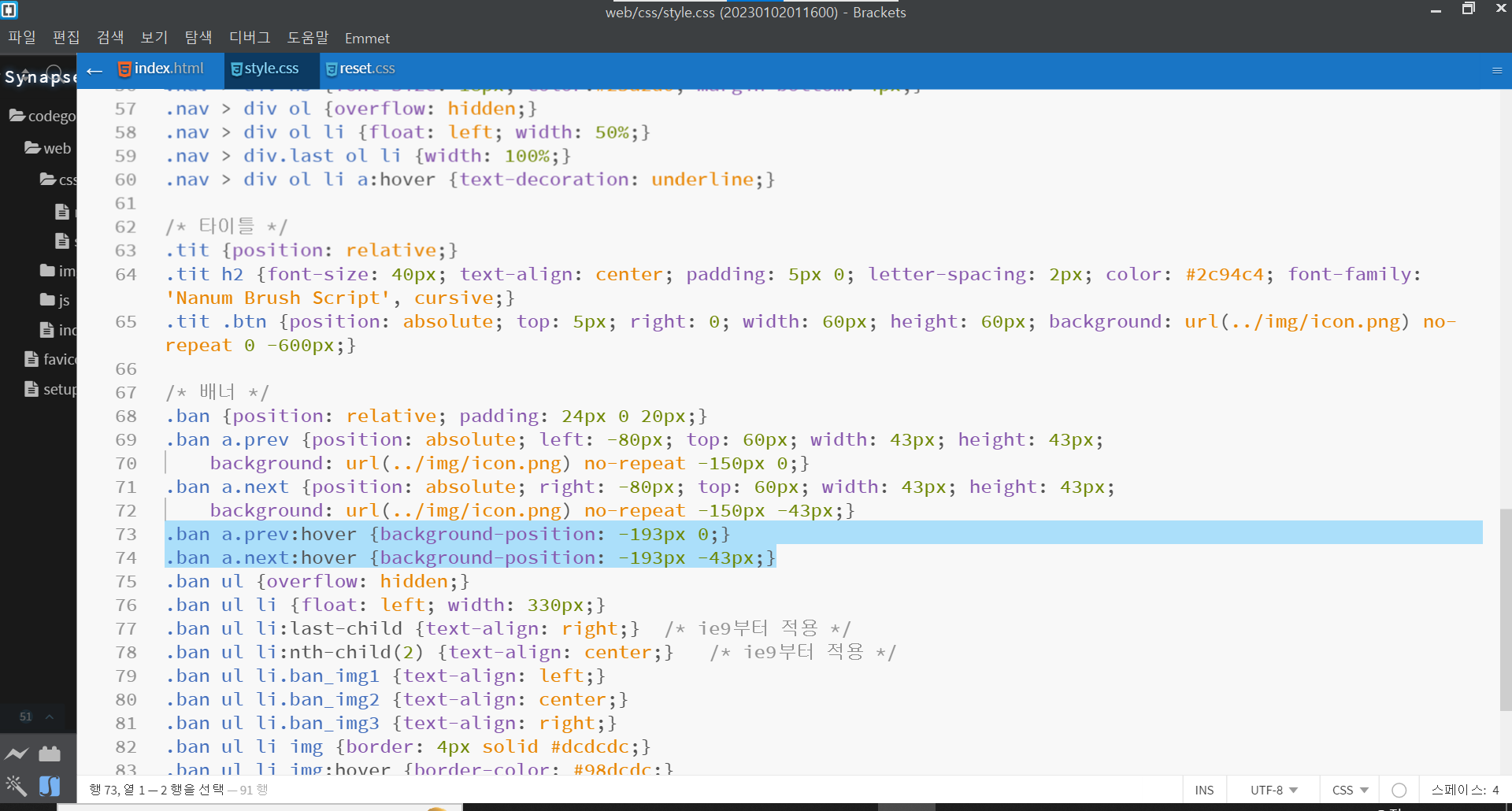Image resolution: width=1512 pixels, height=811 pixels.
Task: Click .ban a.next:hover selector on line 74
Action: click(261, 558)
